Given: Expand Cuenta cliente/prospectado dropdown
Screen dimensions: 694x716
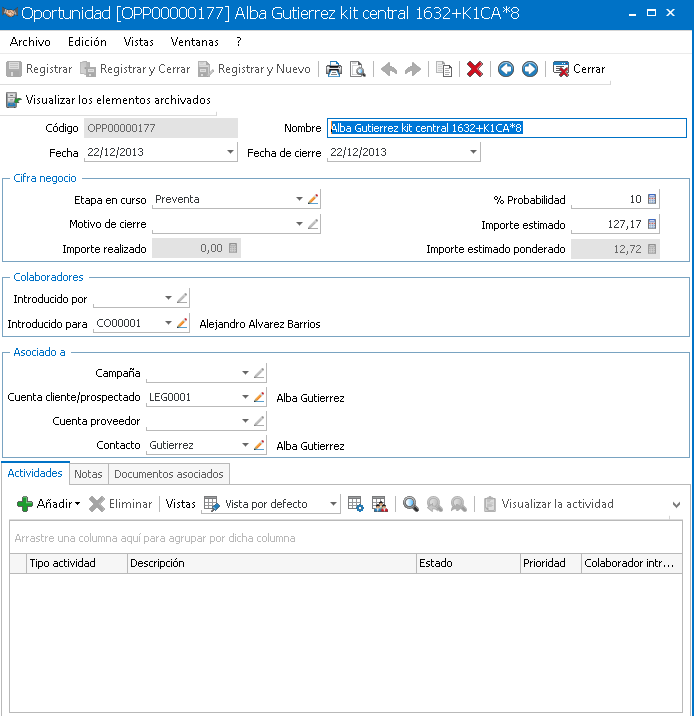Looking at the screenshot, I should click(x=245, y=397).
